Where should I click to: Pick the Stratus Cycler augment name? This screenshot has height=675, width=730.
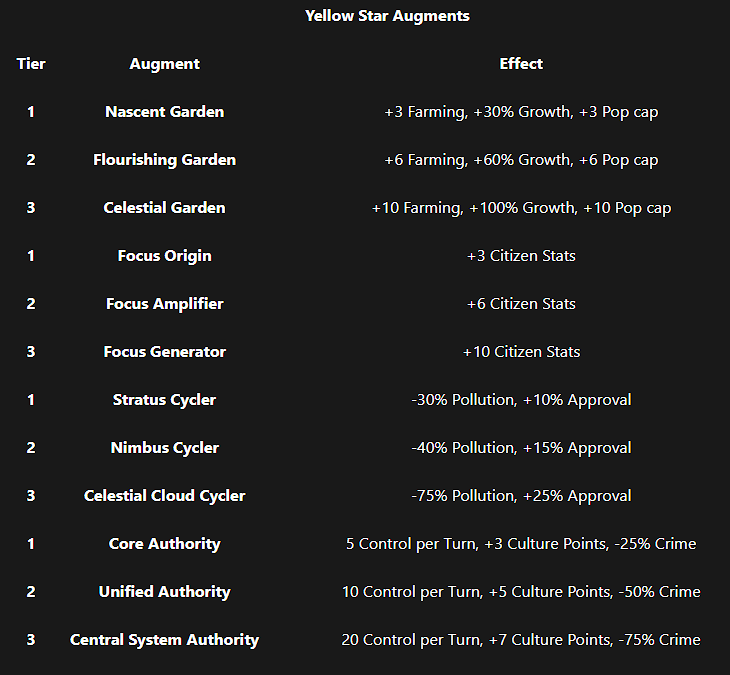point(164,400)
